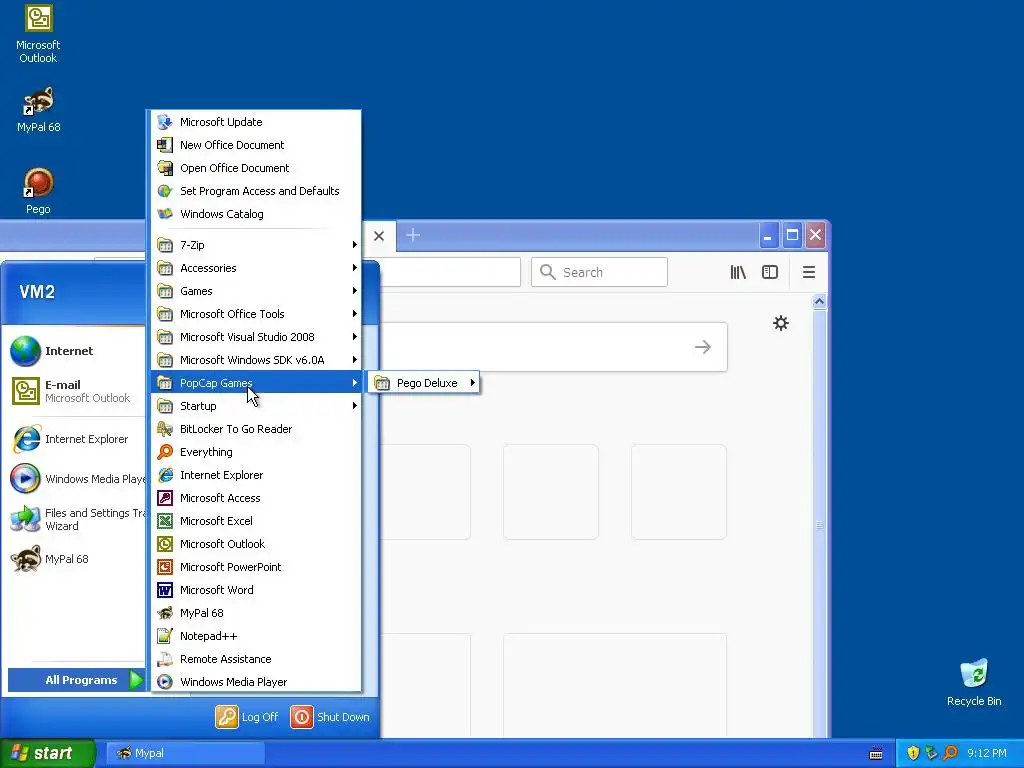
Task: Open a new tab in Mypal
Action: [413, 235]
